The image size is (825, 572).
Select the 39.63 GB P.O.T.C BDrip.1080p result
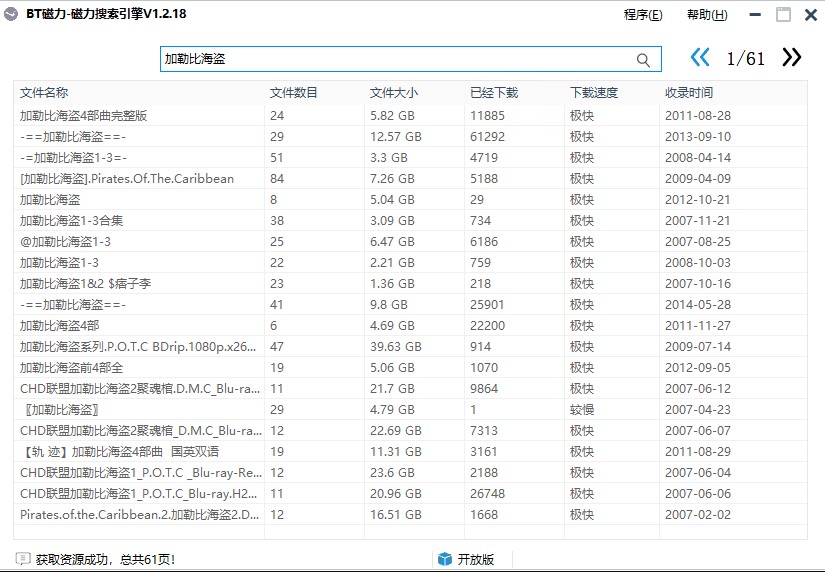138,347
